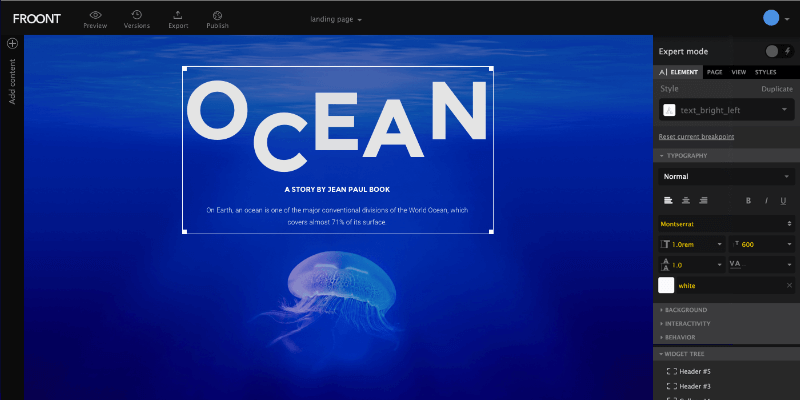Click the line height icon before 1.0
This screenshot has width=800, height=400.
(x=665, y=265)
